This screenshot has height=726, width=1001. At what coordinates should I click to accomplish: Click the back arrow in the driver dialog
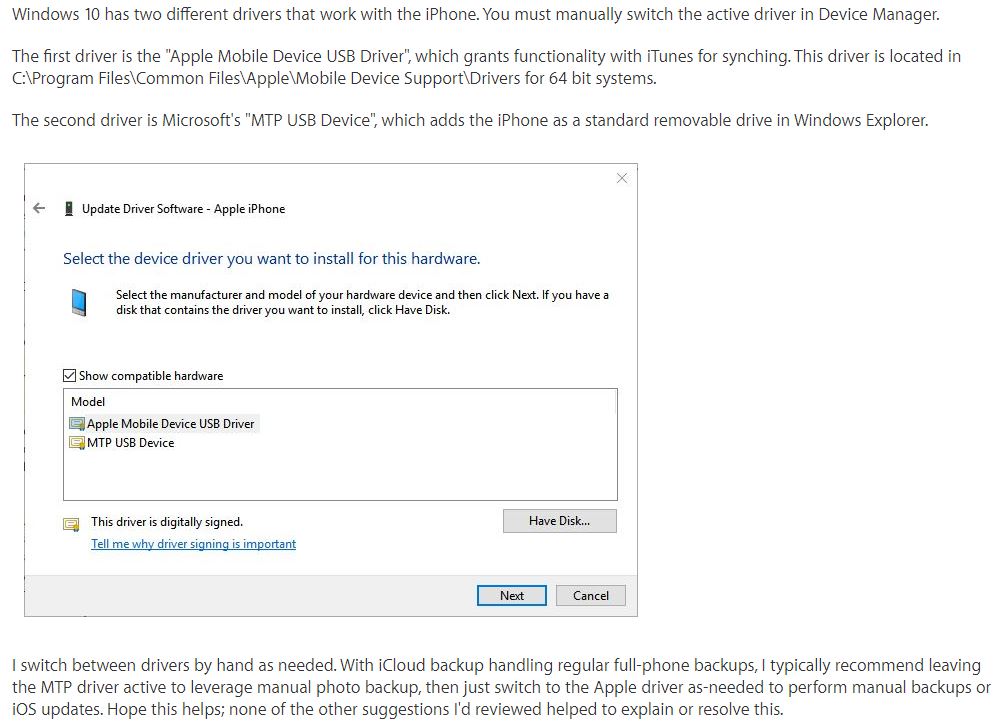[39, 208]
